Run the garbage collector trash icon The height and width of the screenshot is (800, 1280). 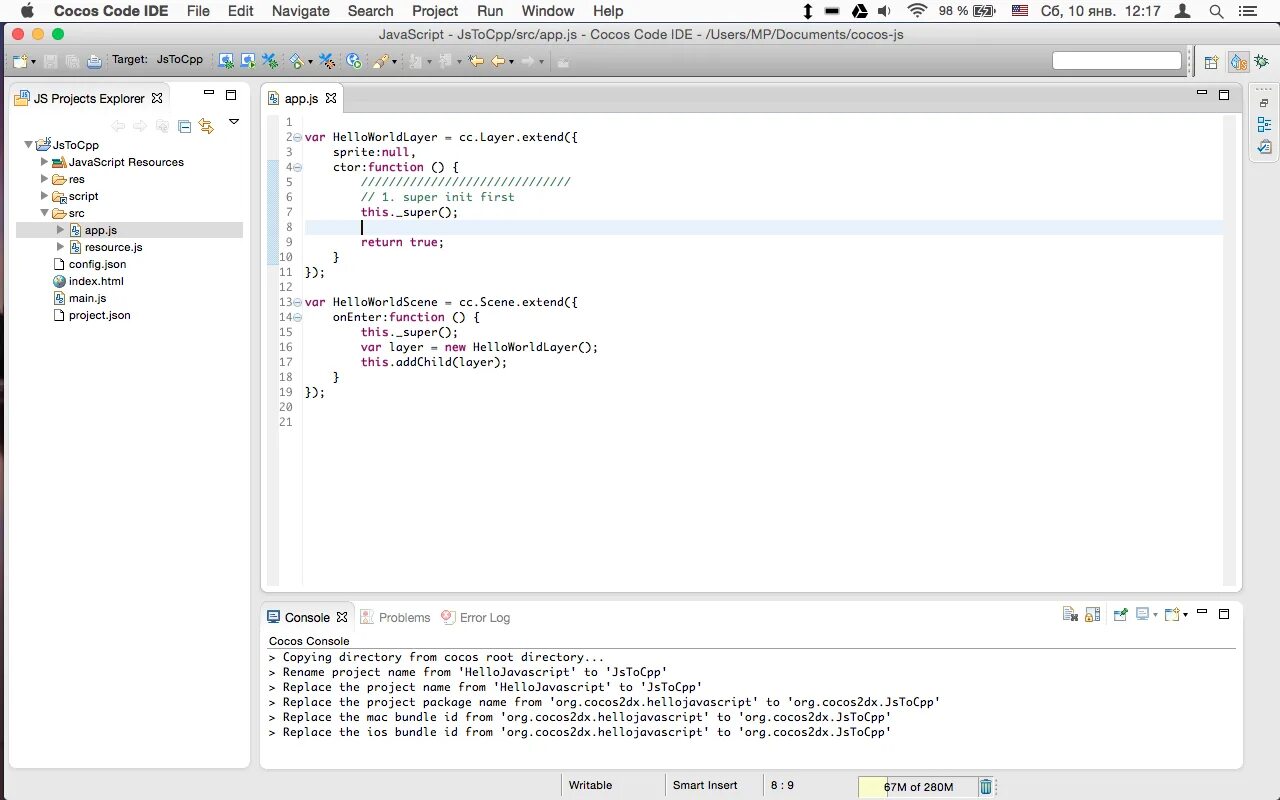click(986, 787)
